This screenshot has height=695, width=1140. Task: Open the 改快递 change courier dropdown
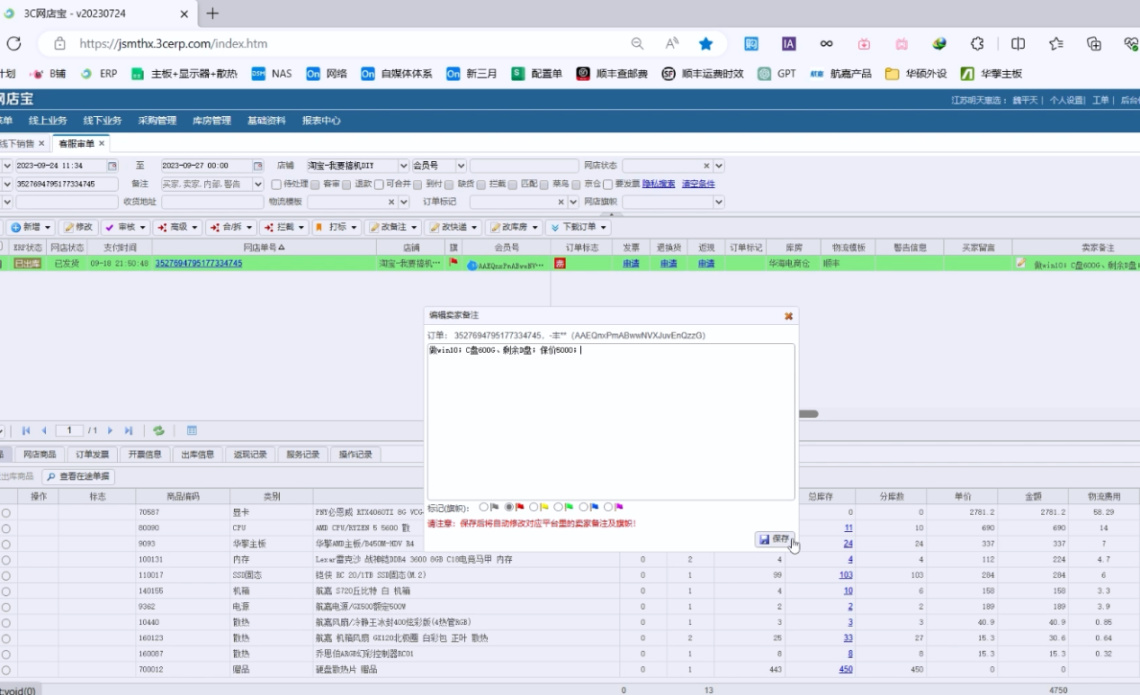[x=453, y=227]
